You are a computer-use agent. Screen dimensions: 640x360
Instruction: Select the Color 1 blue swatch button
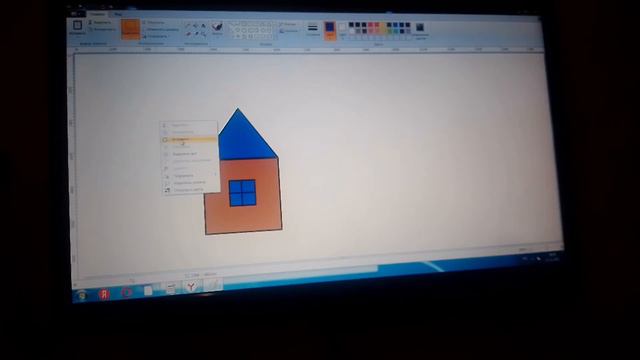point(330,30)
